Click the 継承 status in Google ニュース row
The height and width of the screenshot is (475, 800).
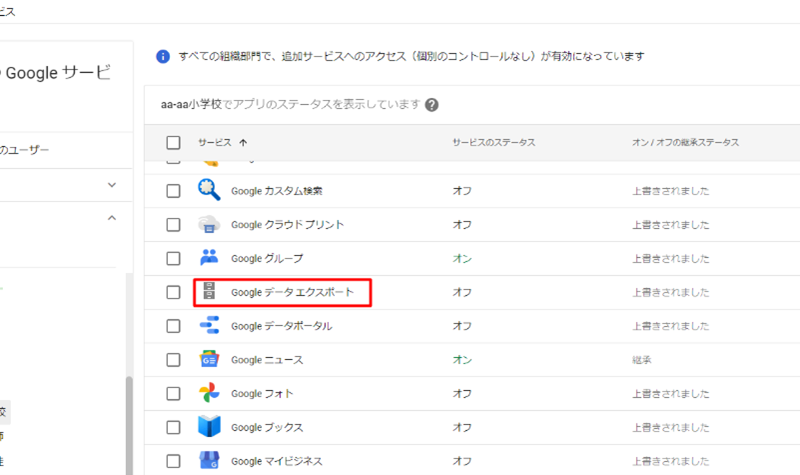point(642,360)
